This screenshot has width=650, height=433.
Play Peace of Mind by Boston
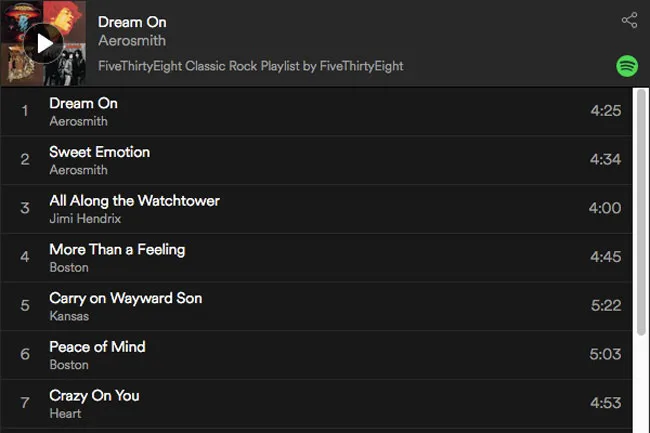[316, 355]
